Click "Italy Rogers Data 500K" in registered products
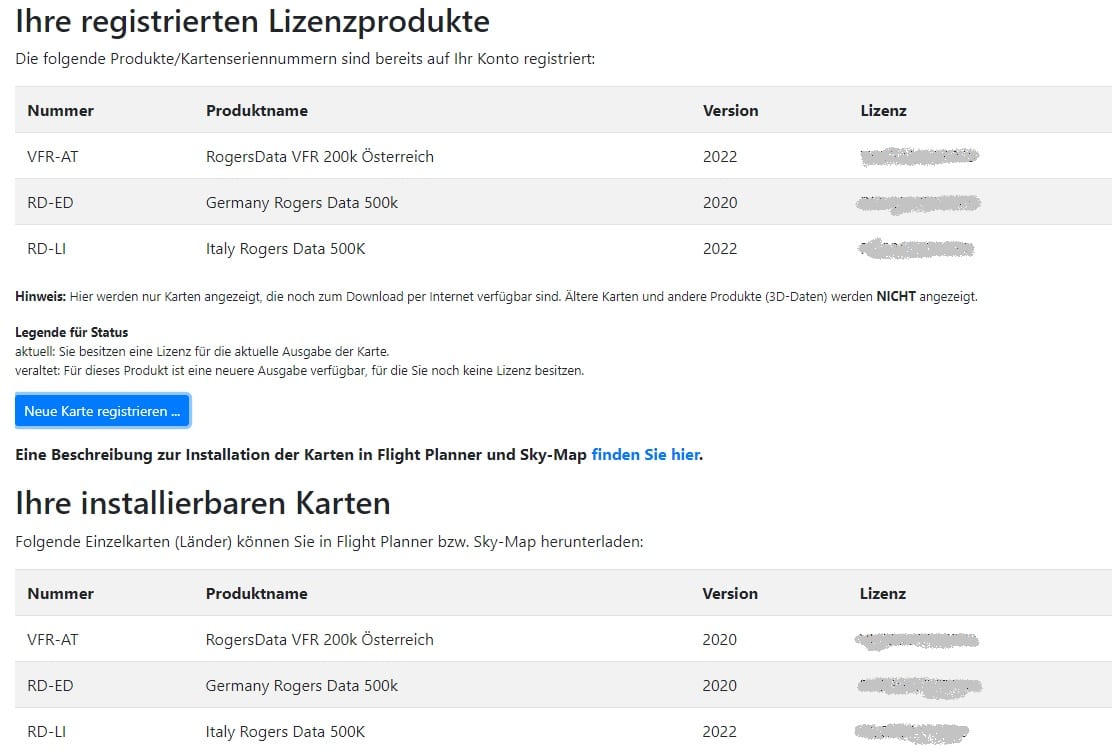The width and height of the screenshot is (1112, 753). point(285,248)
